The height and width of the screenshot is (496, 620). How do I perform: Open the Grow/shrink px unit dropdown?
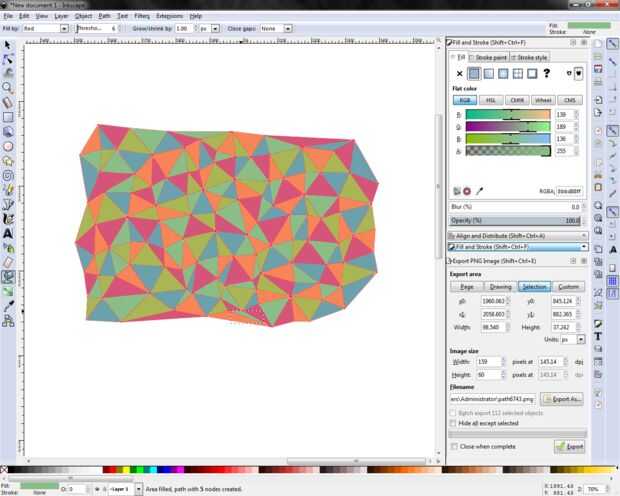215,28
